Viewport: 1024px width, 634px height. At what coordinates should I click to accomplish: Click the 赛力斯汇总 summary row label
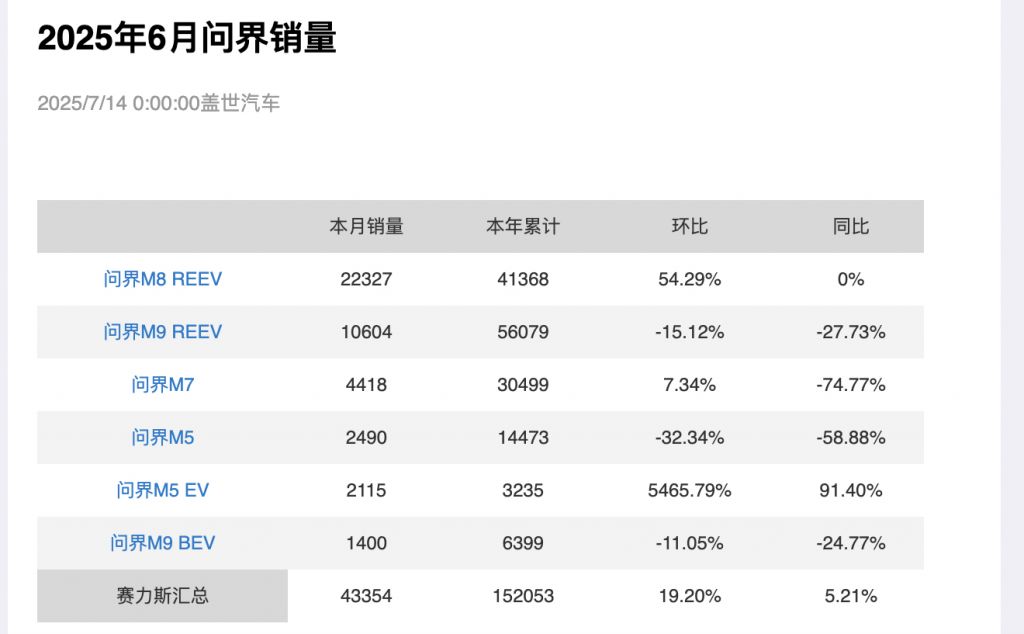click(162, 597)
